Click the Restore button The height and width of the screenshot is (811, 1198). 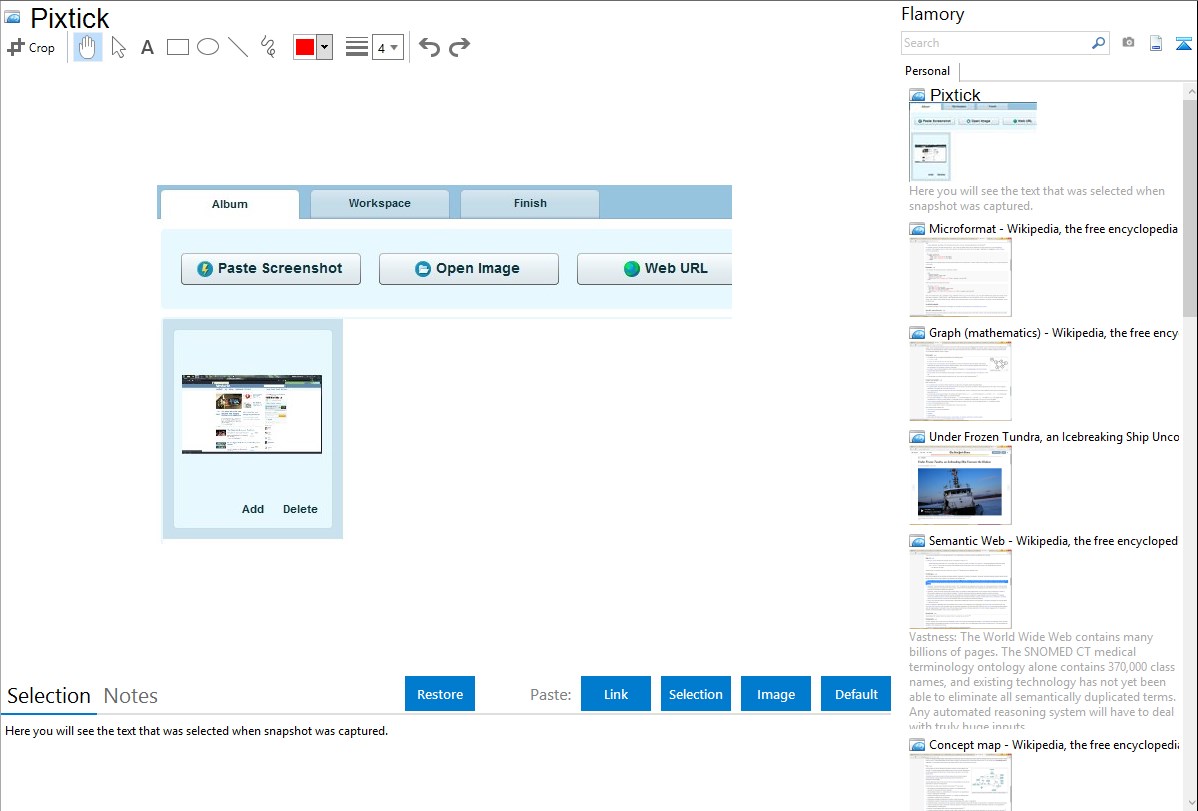(440, 694)
